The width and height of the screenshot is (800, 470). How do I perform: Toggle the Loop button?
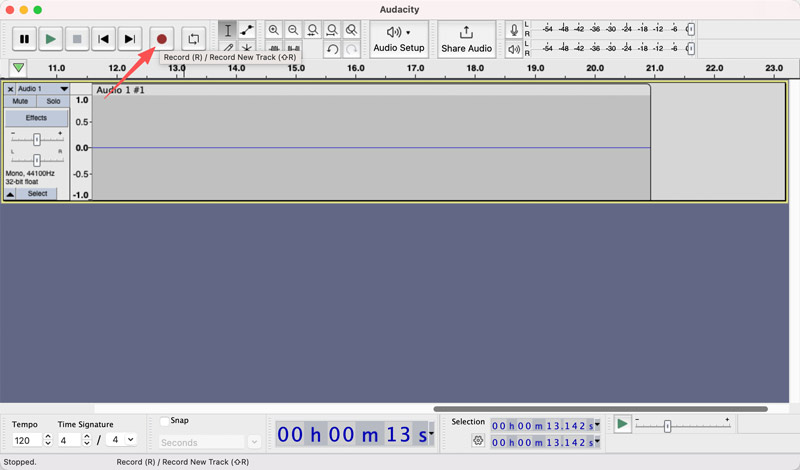(x=193, y=39)
